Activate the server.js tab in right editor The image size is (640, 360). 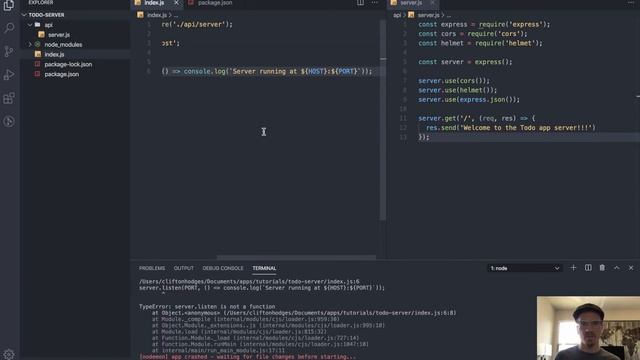tap(411, 3)
